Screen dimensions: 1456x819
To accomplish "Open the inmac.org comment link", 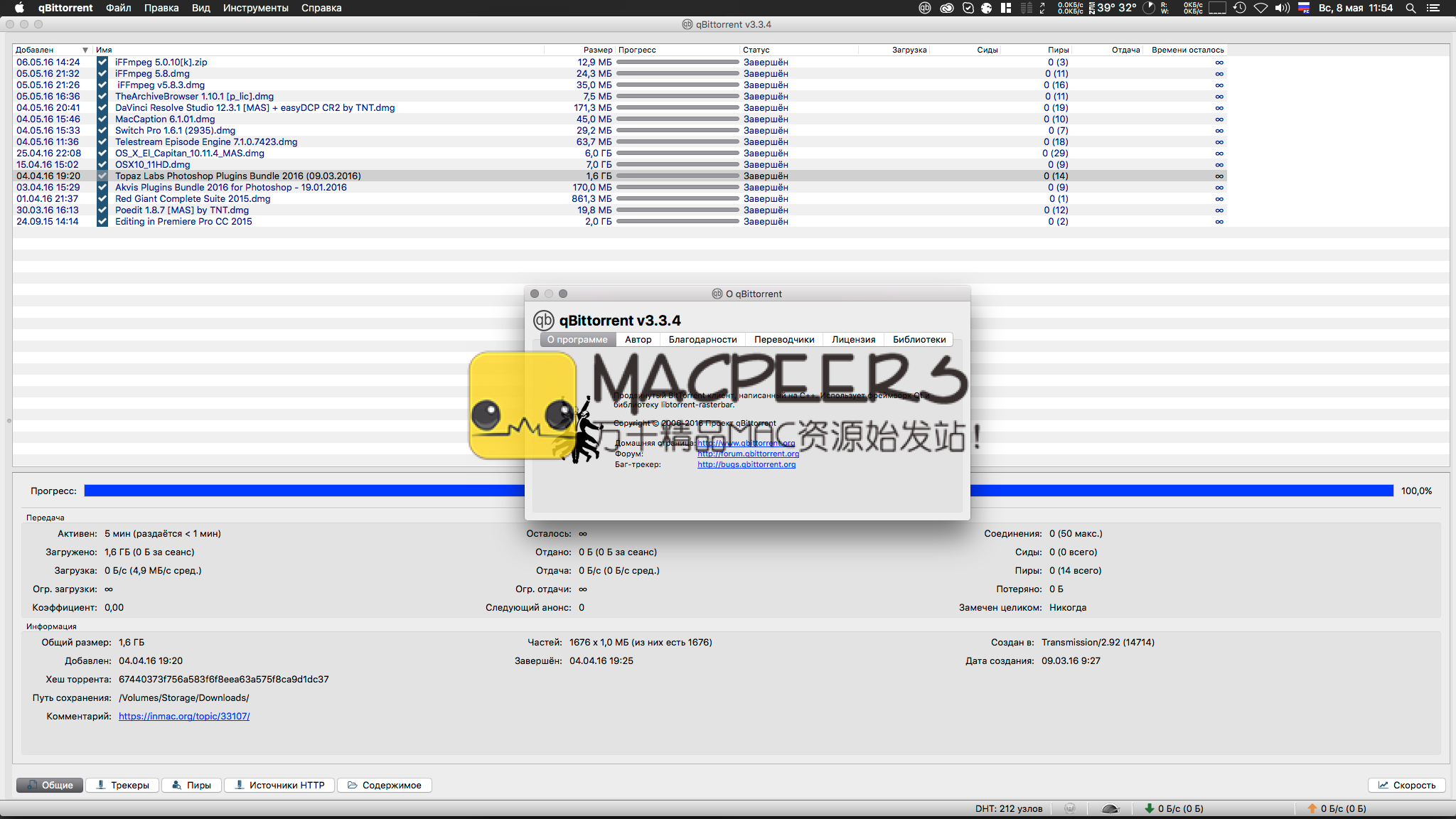I will pos(184,716).
